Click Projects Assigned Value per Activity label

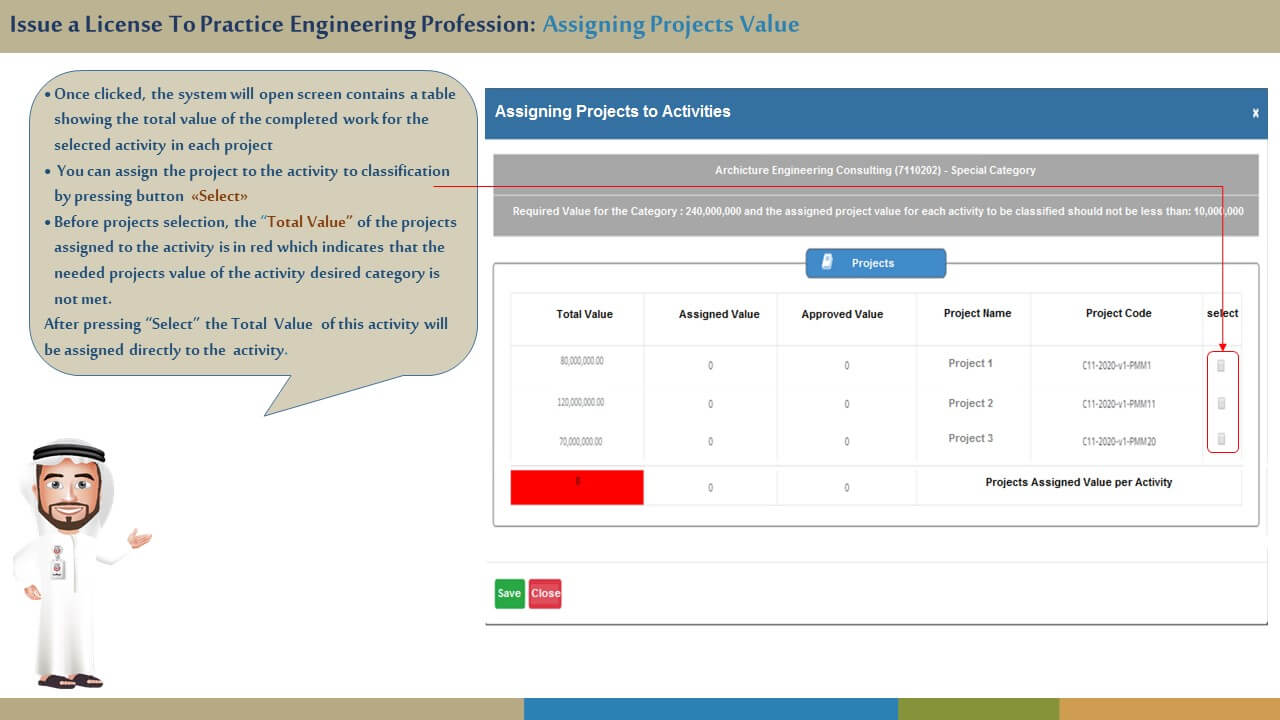(x=1078, y=482)
